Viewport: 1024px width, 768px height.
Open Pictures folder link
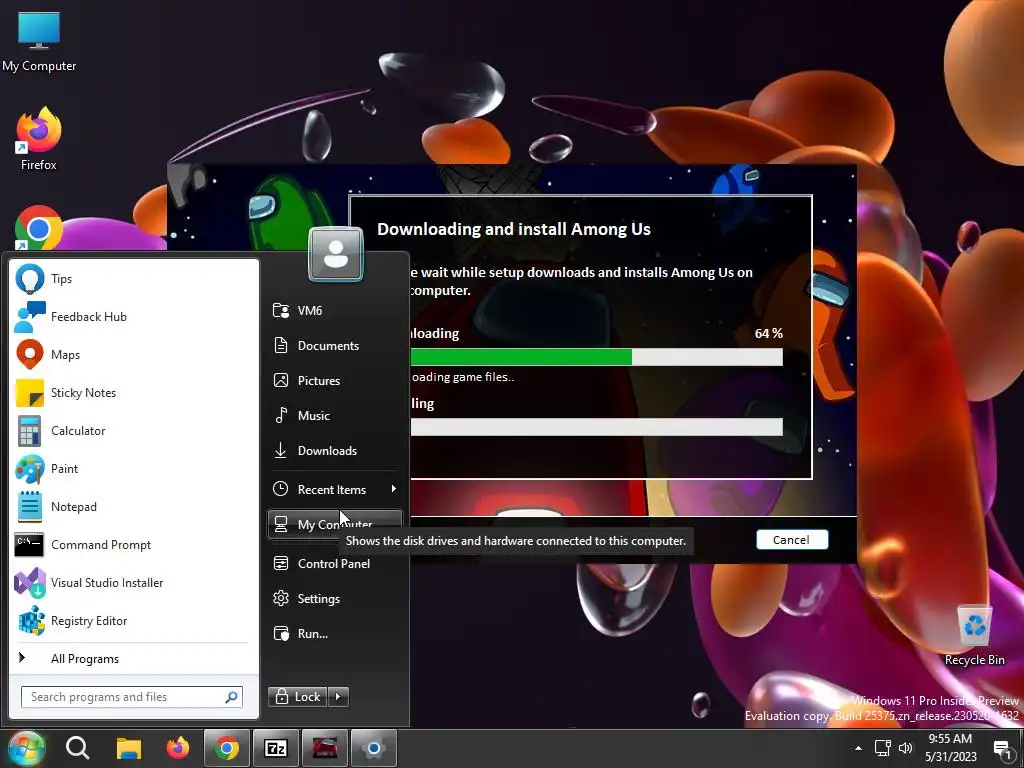(335, 381)
